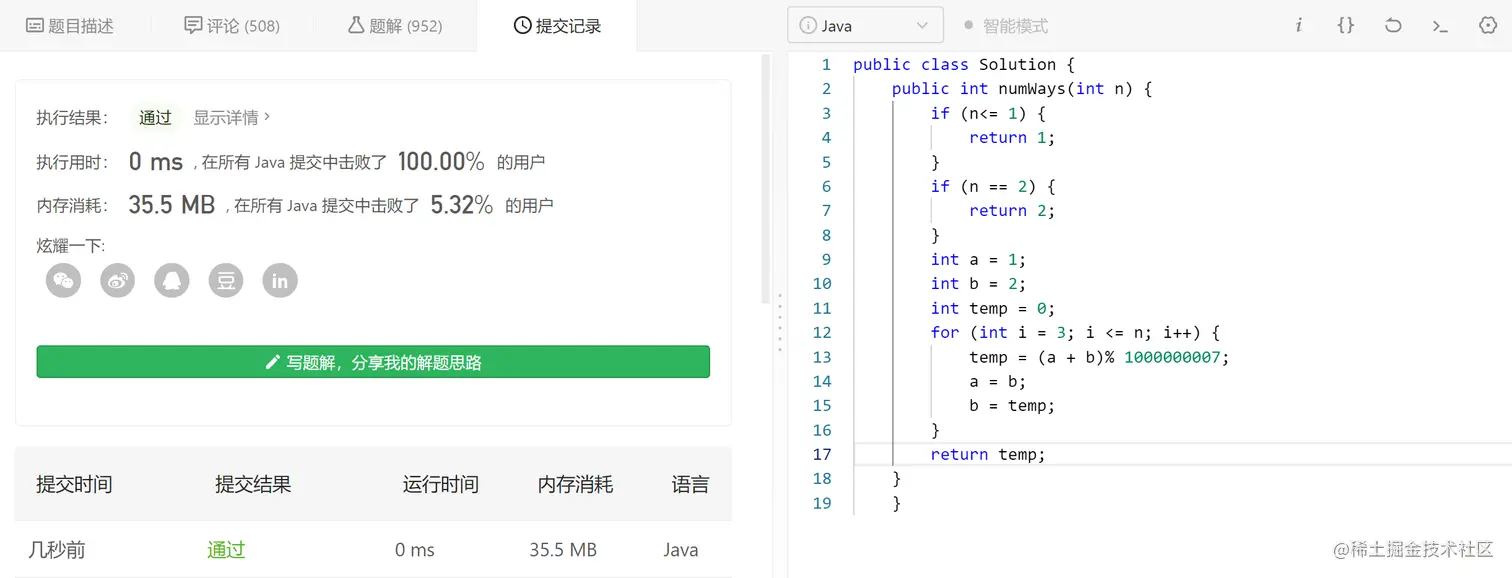Place cursor on 'public class Solution {' line
Image resolution: width=1512 pixels, height=578 pixels.
(x=963, y=64)
